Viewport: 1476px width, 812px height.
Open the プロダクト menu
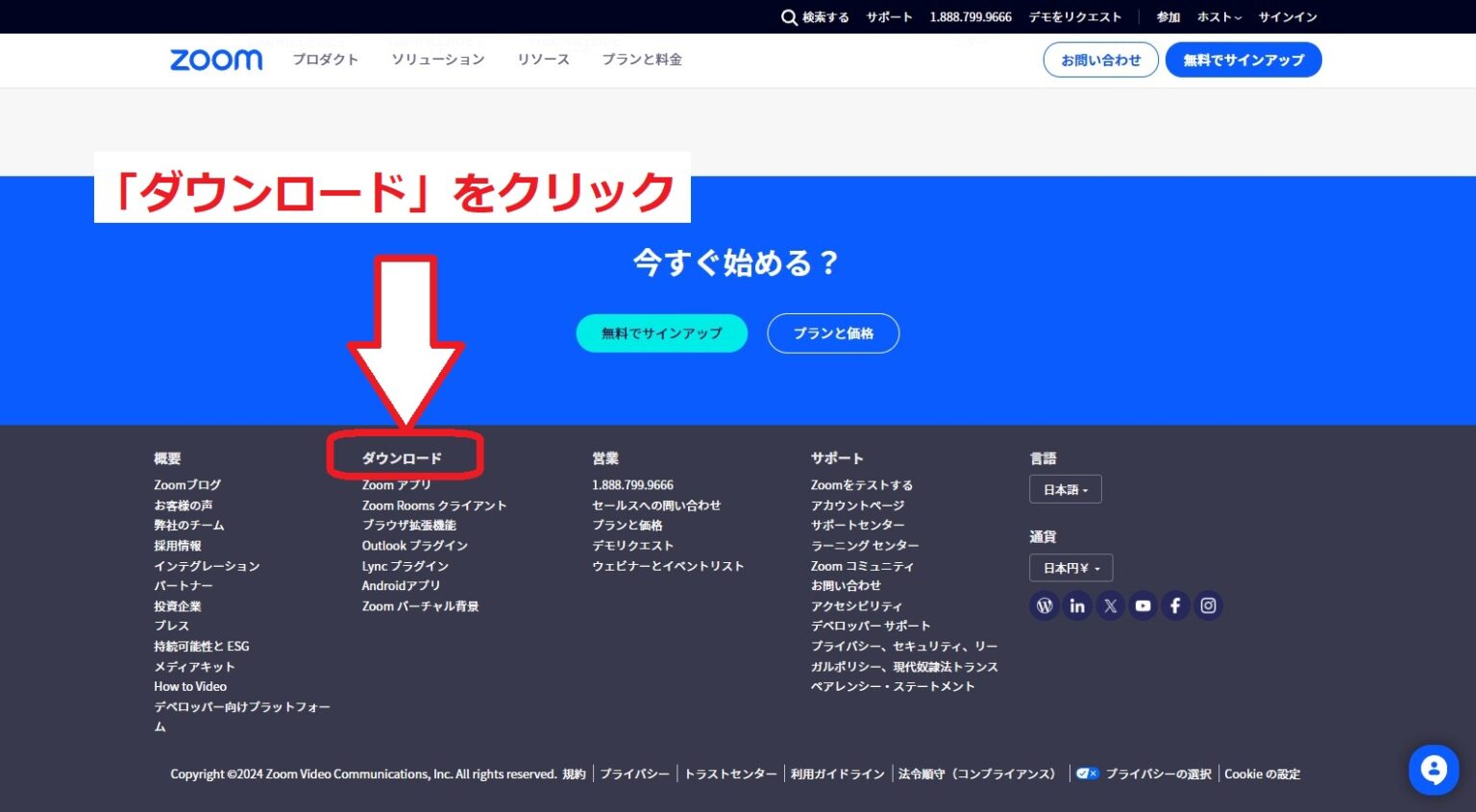(326, 59)
